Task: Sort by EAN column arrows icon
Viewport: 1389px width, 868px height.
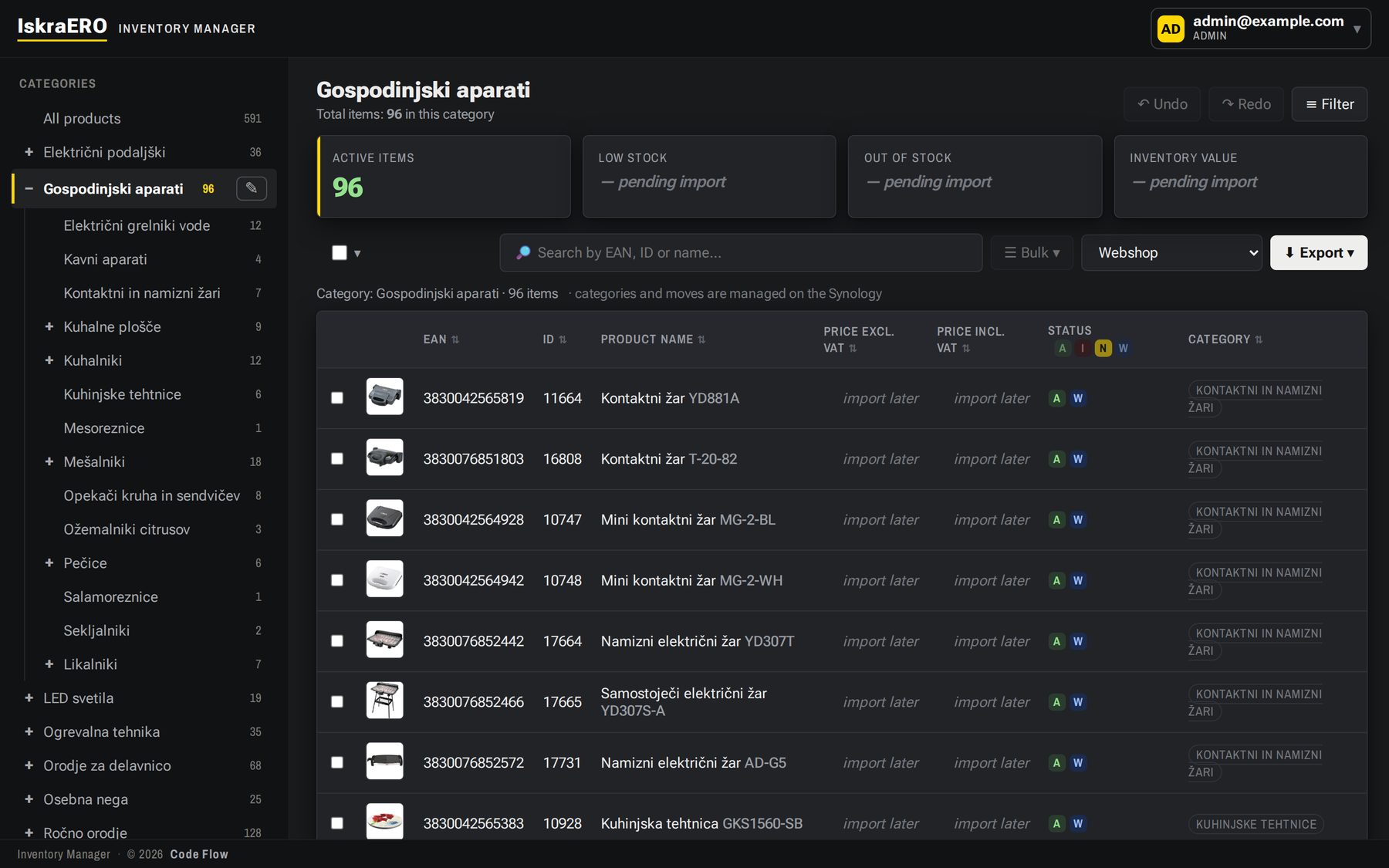Action: pyautogui.click(x=455, y=339)
